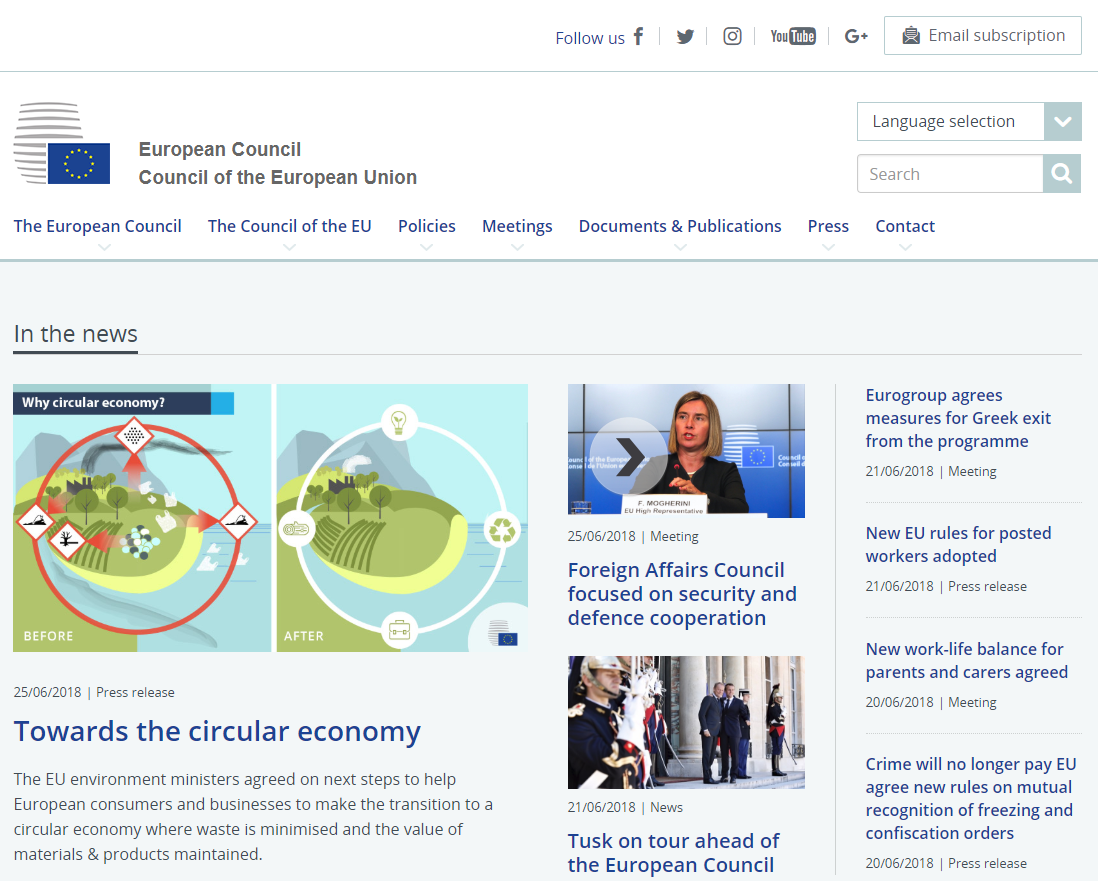
Task: Open the circular economy AFTER infographic
Action: (402, 518)
